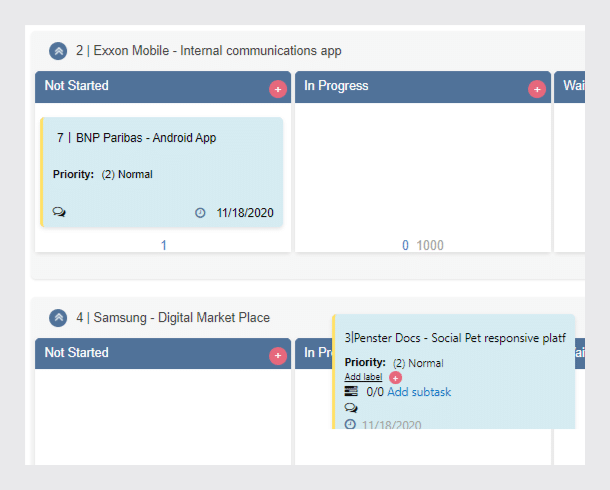Add a card to Exxon Not Started column

pyautogui.click(x=278, y=89)
